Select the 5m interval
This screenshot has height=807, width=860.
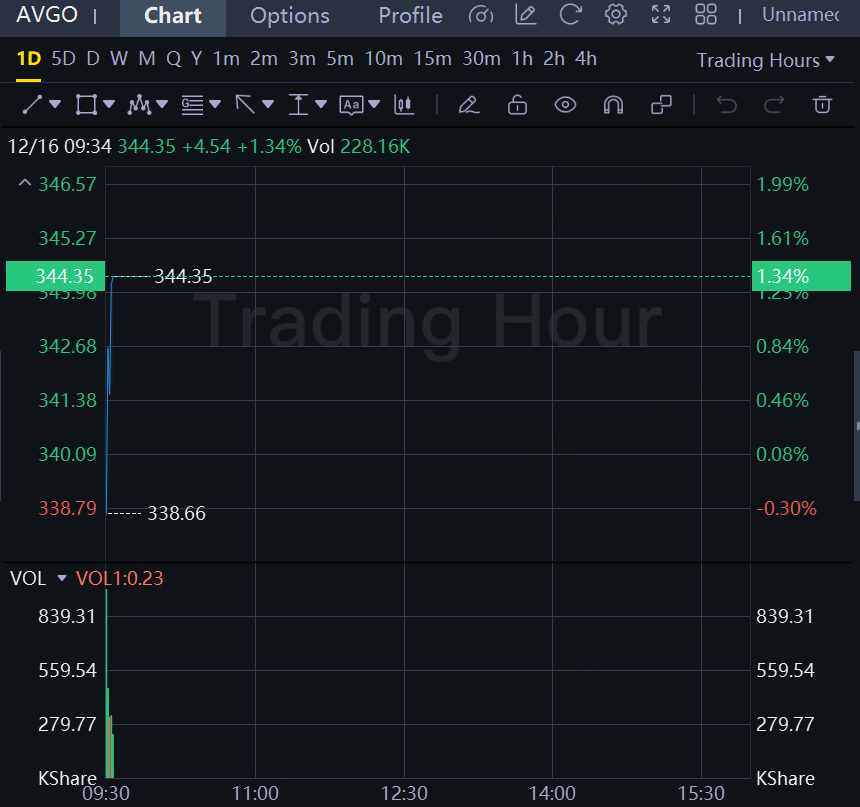[340, 58]
